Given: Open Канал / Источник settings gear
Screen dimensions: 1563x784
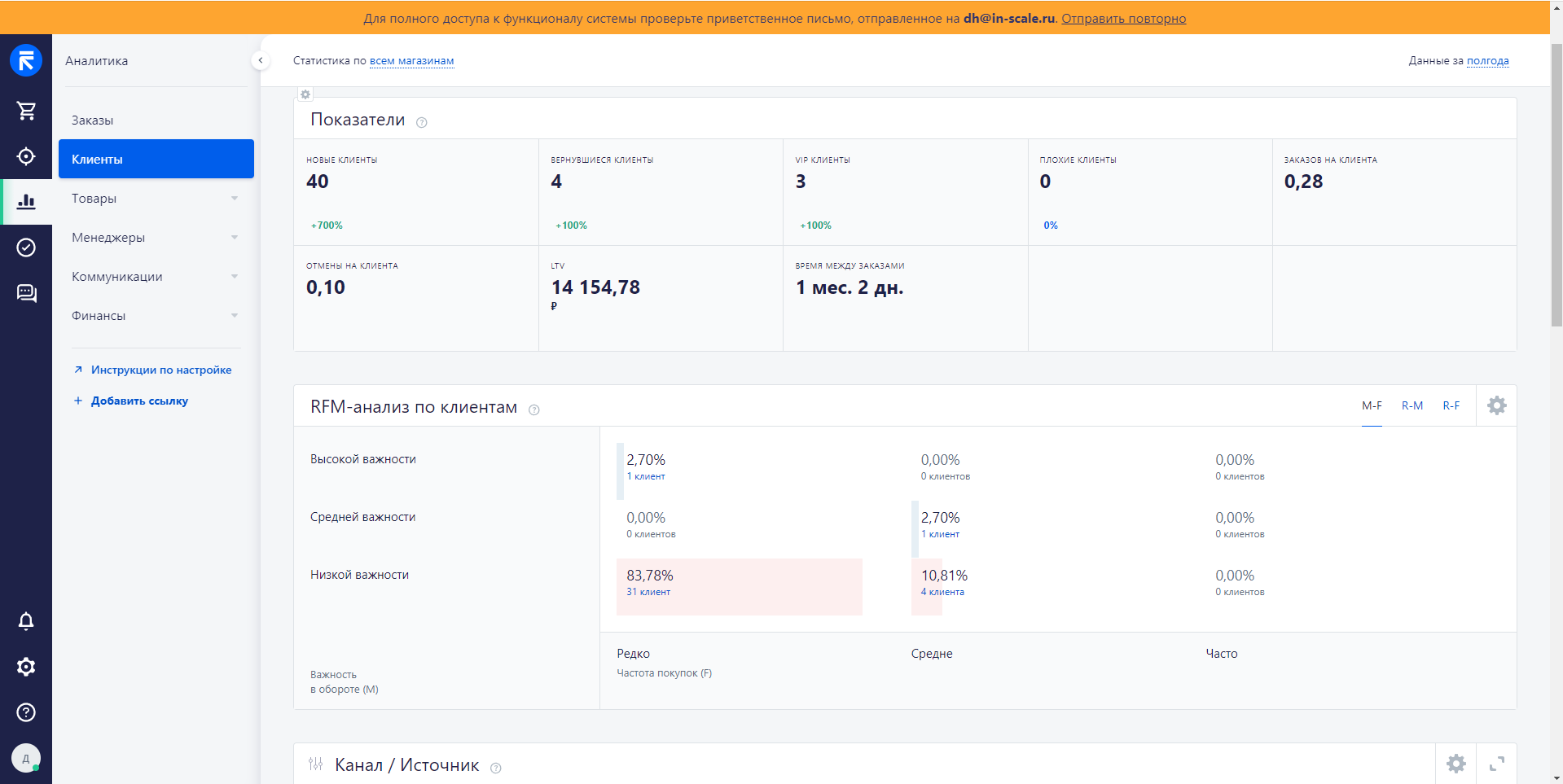Looking at the screenshot, I should [1456, 764].
